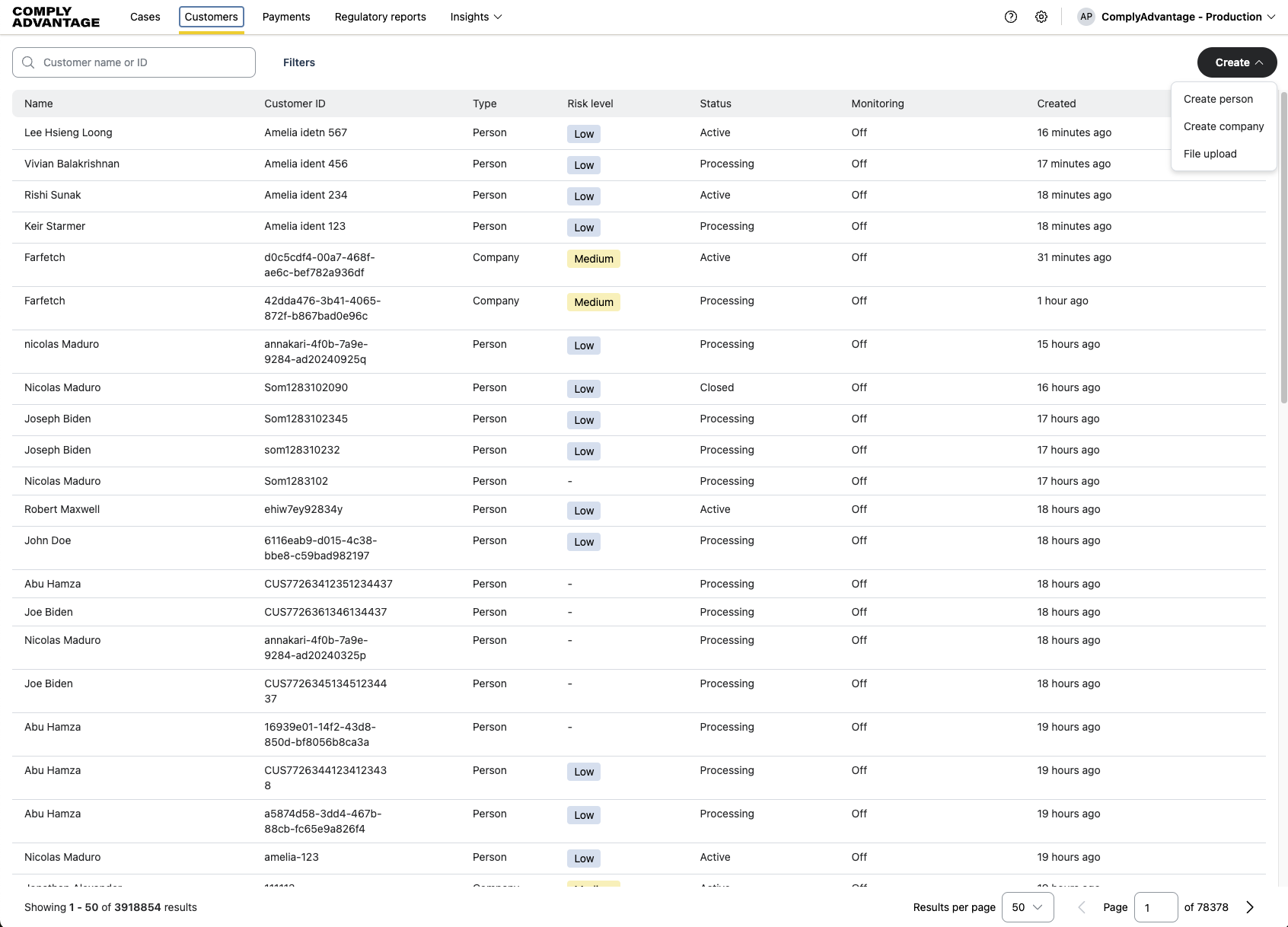Open the settings gear icon
Image resolution: width=1288 pixels, height=927 pixels.
tap(1041, 16)
